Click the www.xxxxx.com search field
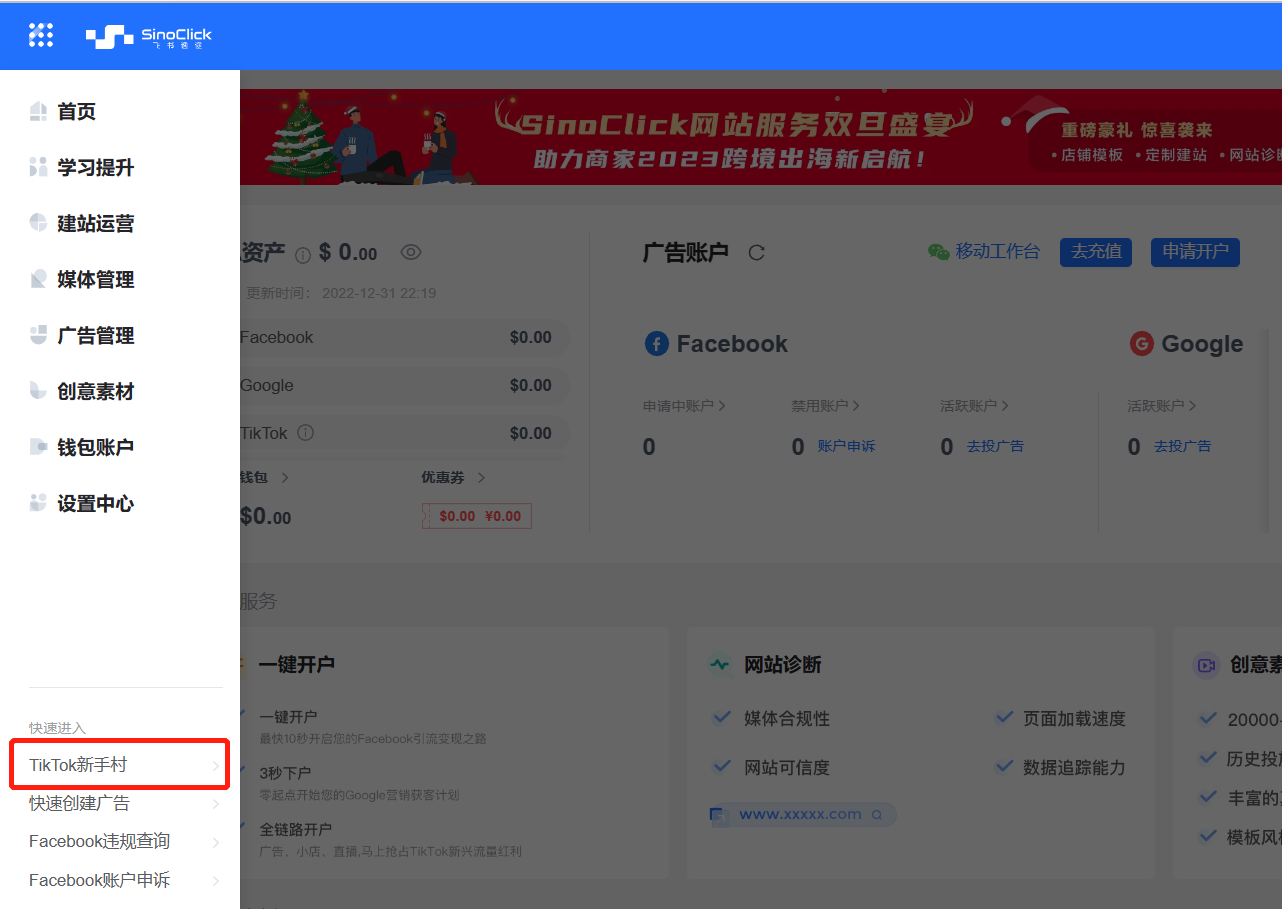The image size is (1282, 909). (803, 815)
